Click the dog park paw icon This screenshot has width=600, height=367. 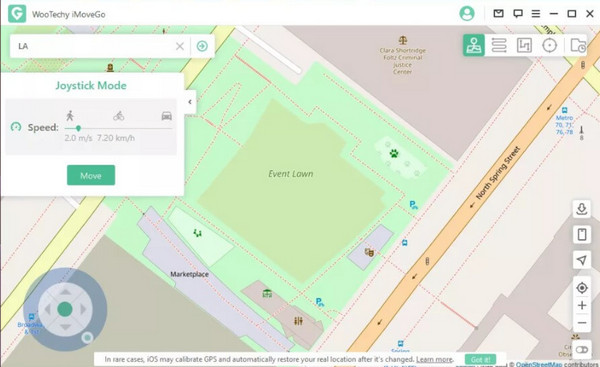394,154
